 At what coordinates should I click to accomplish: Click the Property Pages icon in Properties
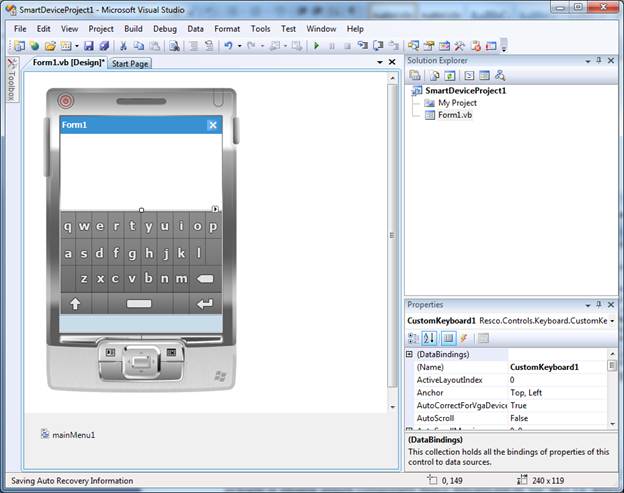(x=483, y=339)
